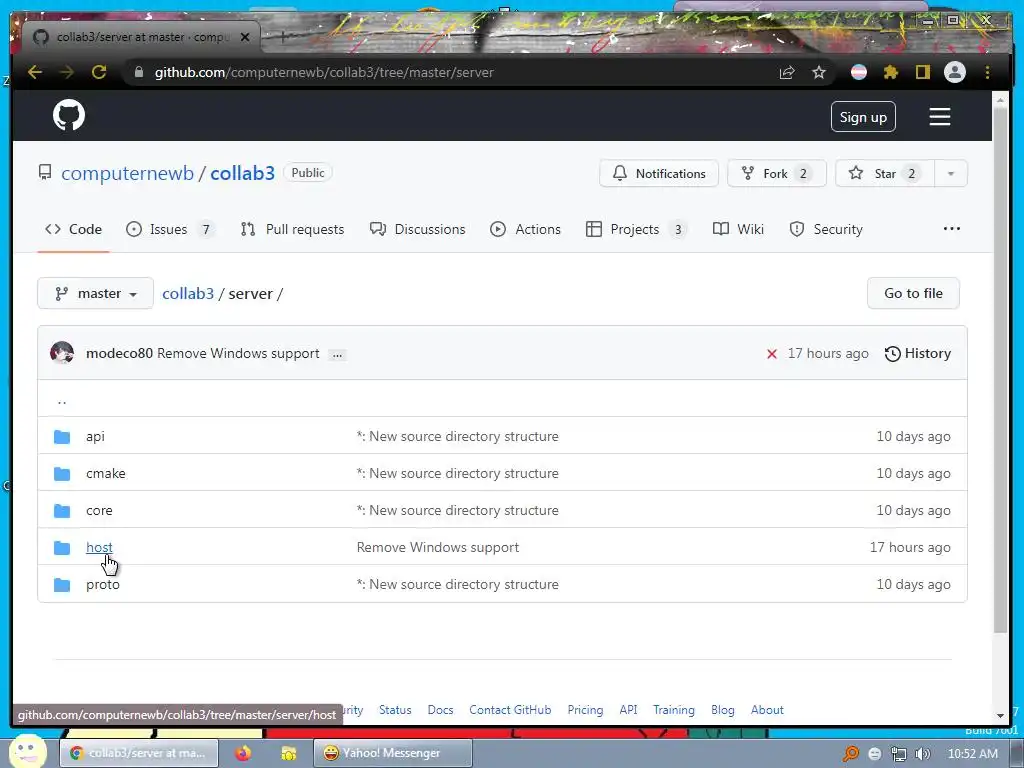This screenshot has width=1024, height=768.
Task: Open the hamburger navigation menu
Action: click(939, 117)
